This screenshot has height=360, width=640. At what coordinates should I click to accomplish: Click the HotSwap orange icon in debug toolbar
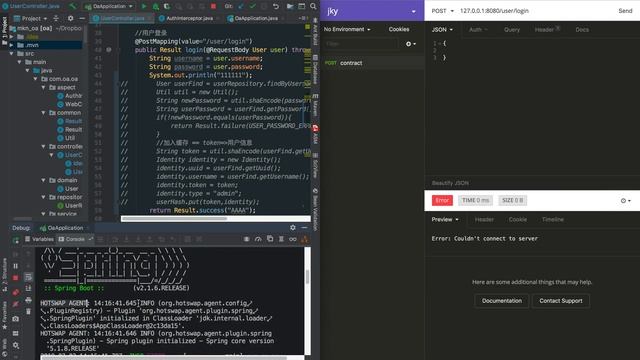click(304, 240)
